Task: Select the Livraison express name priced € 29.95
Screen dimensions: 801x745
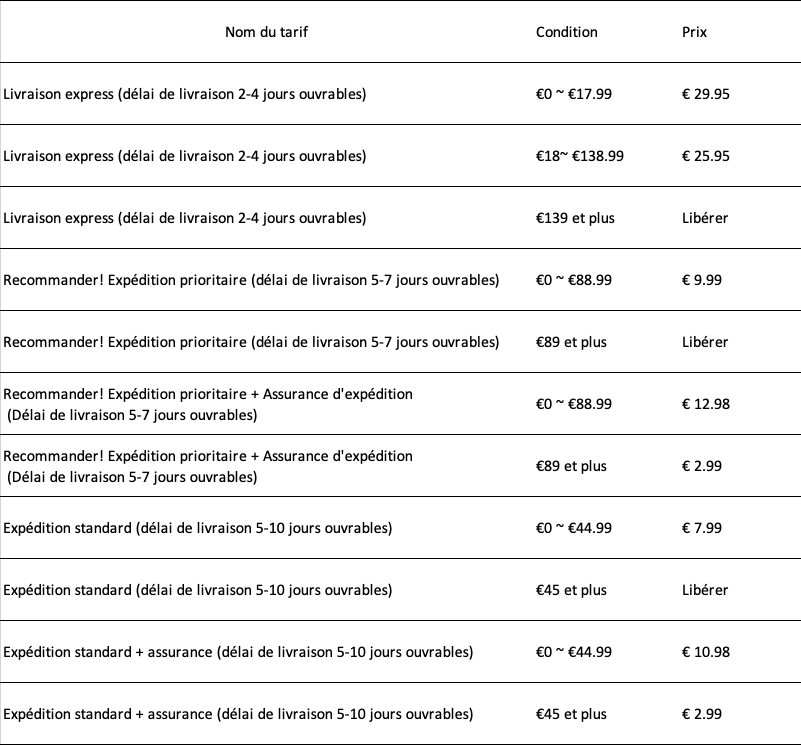Action: point(184,94)
